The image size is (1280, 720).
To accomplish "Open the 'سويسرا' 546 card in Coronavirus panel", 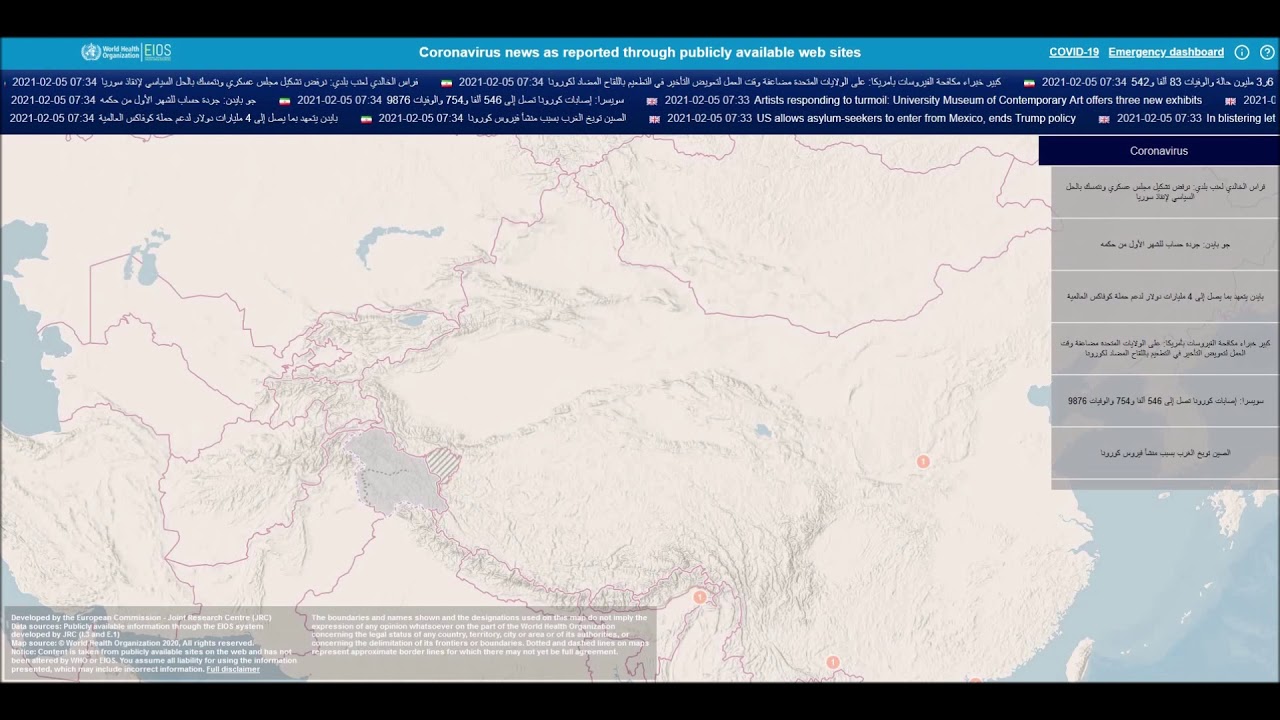I will click(x=1165, y=401).
